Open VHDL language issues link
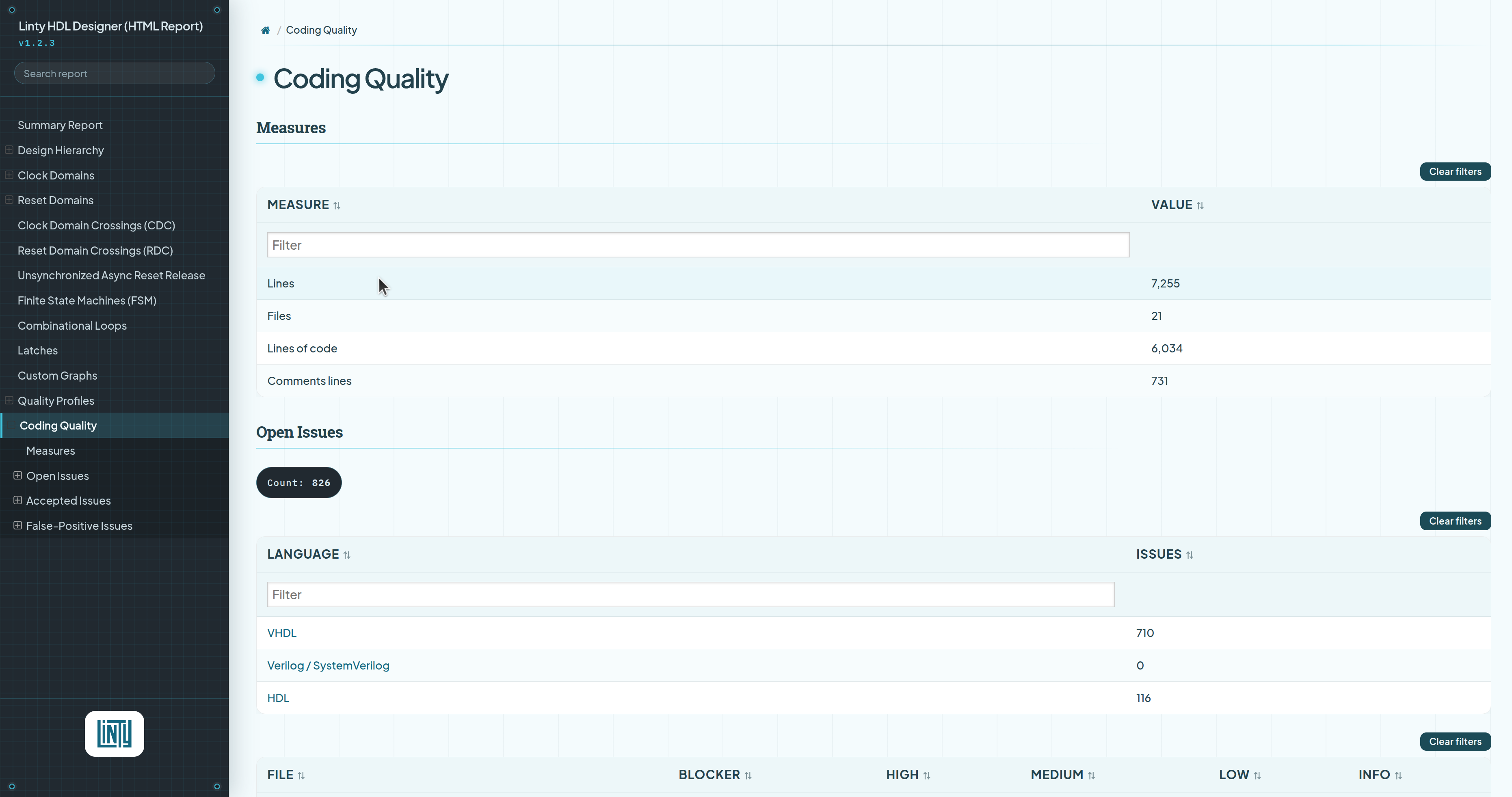1512x797 pixels. coord(282,633)
